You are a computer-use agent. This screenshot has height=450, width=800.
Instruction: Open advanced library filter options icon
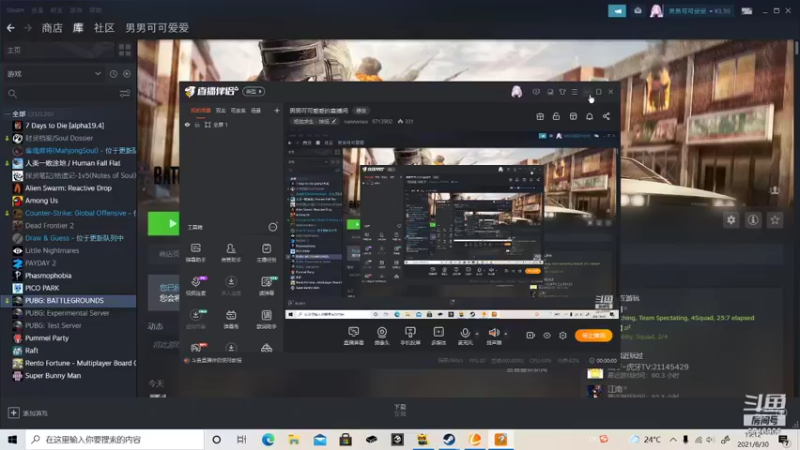coord(125,94)
